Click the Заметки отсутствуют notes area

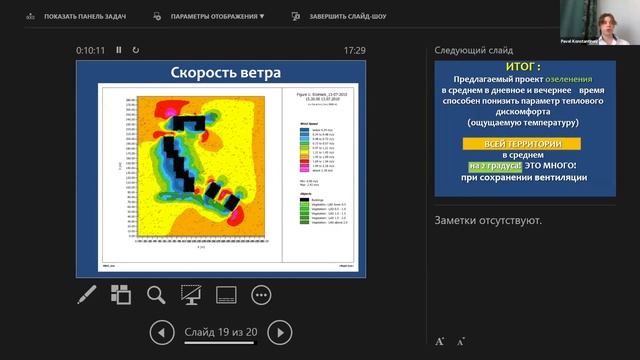click(488, 220)
